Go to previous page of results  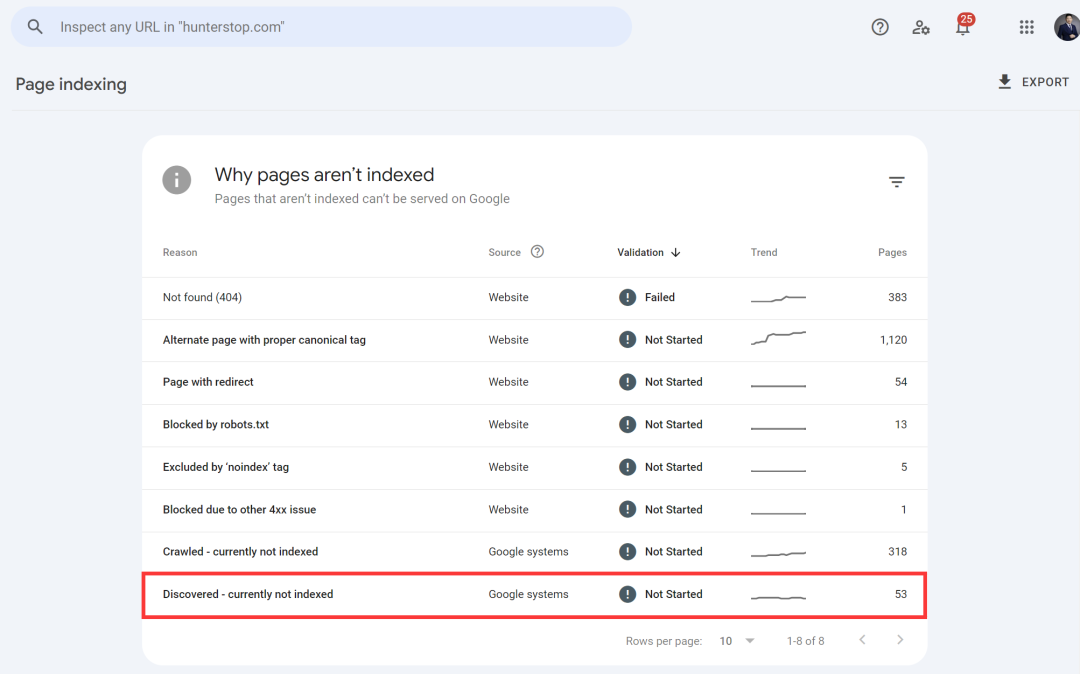[862, 640]
